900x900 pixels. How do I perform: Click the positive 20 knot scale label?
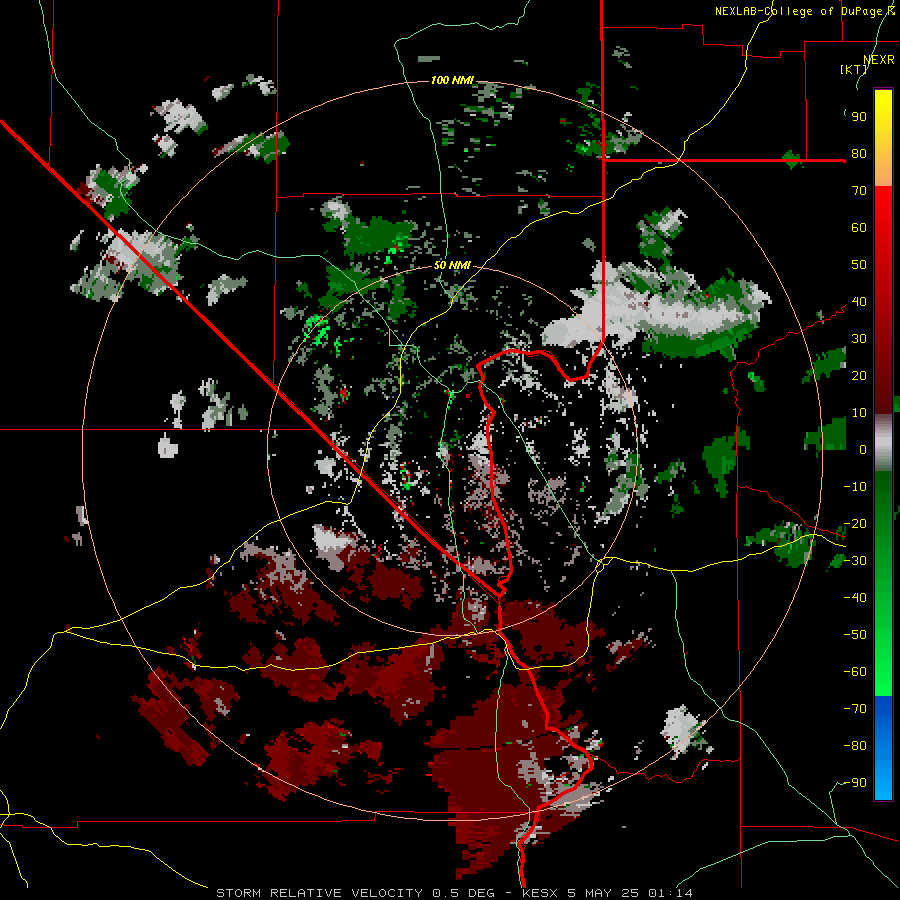[x=859, y=375]
